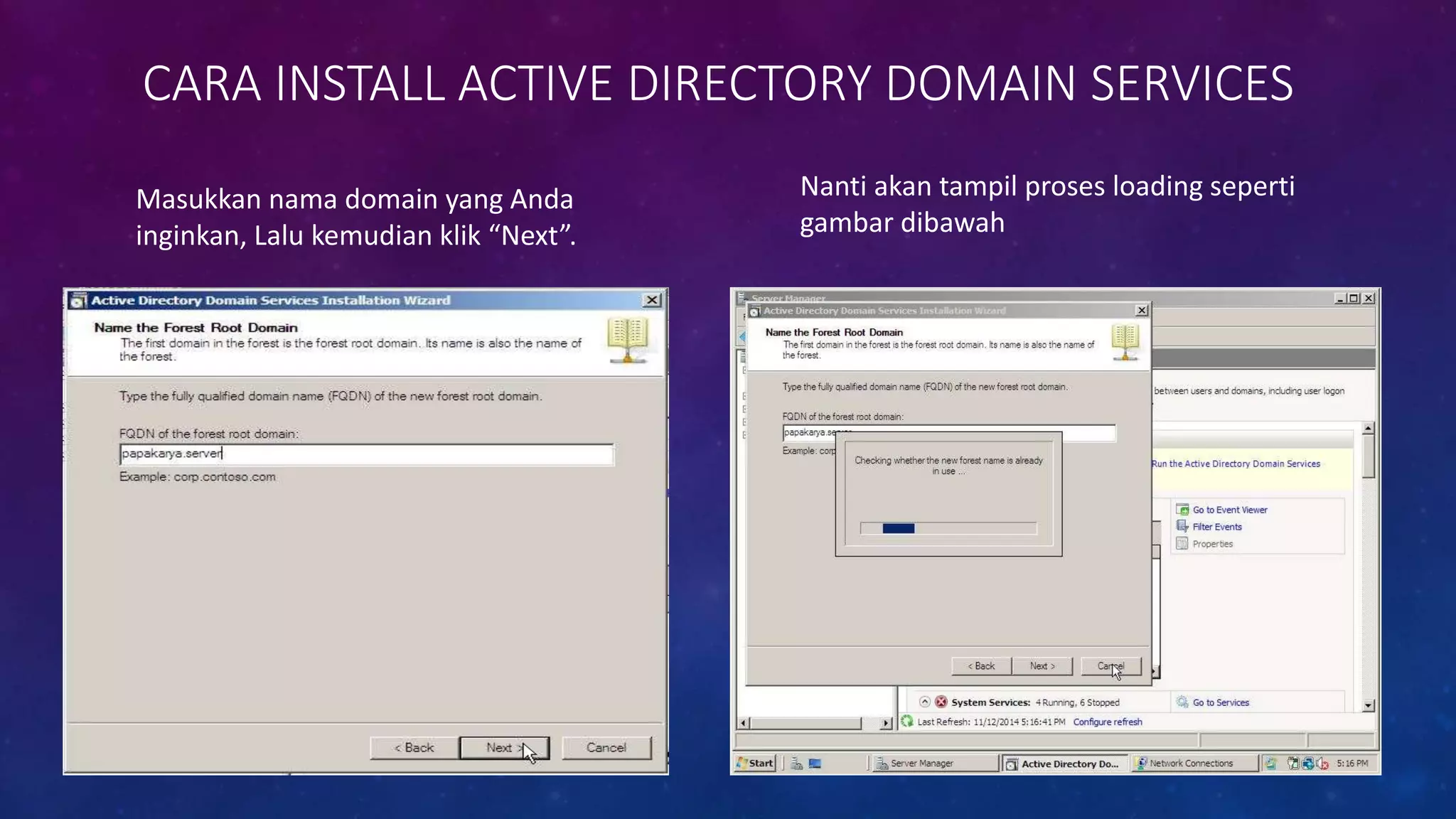Click the Properties icon in Server Manager
The height and width of the screenshot is (819, 1456).
coord(1182,544)
